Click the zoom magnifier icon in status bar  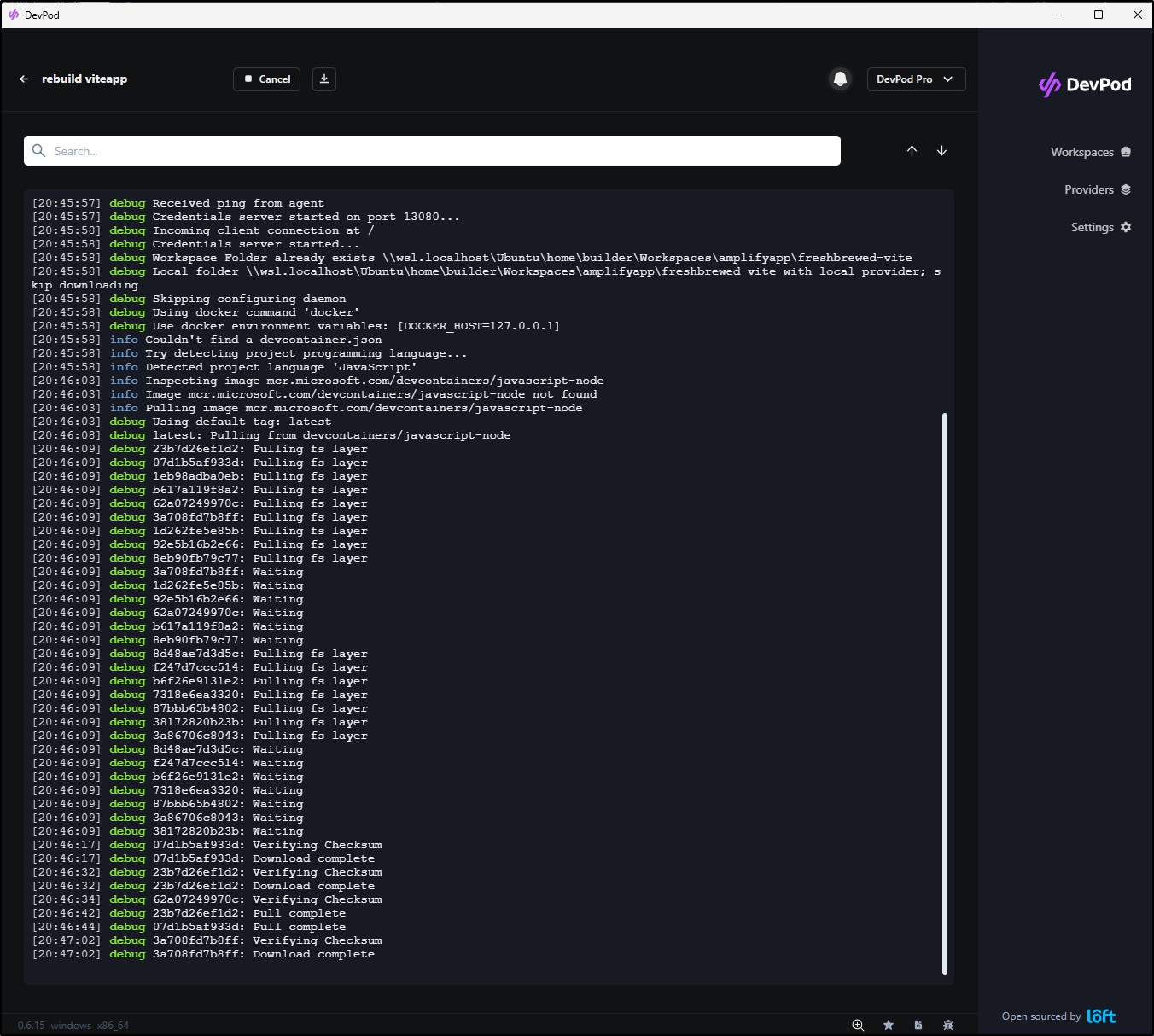point(858,1025)
